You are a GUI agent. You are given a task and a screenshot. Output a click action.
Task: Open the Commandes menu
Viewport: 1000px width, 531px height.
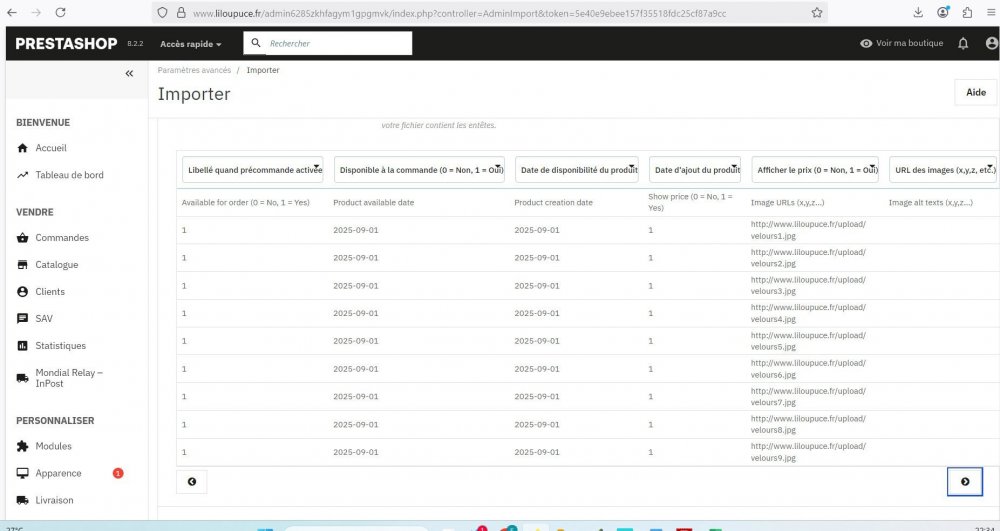(x=62, y=238)
